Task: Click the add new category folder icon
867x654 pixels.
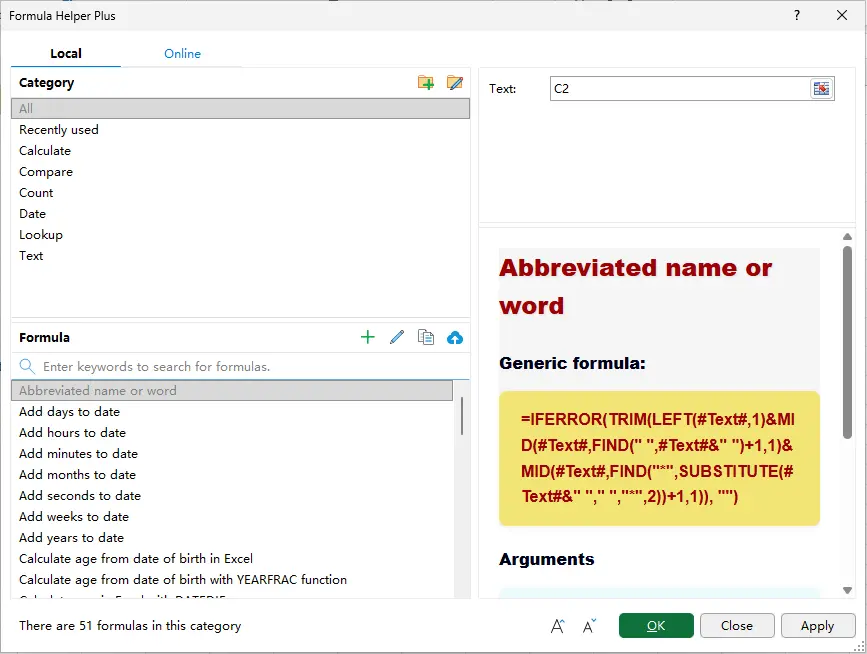Action: click(x=425, y=83)
